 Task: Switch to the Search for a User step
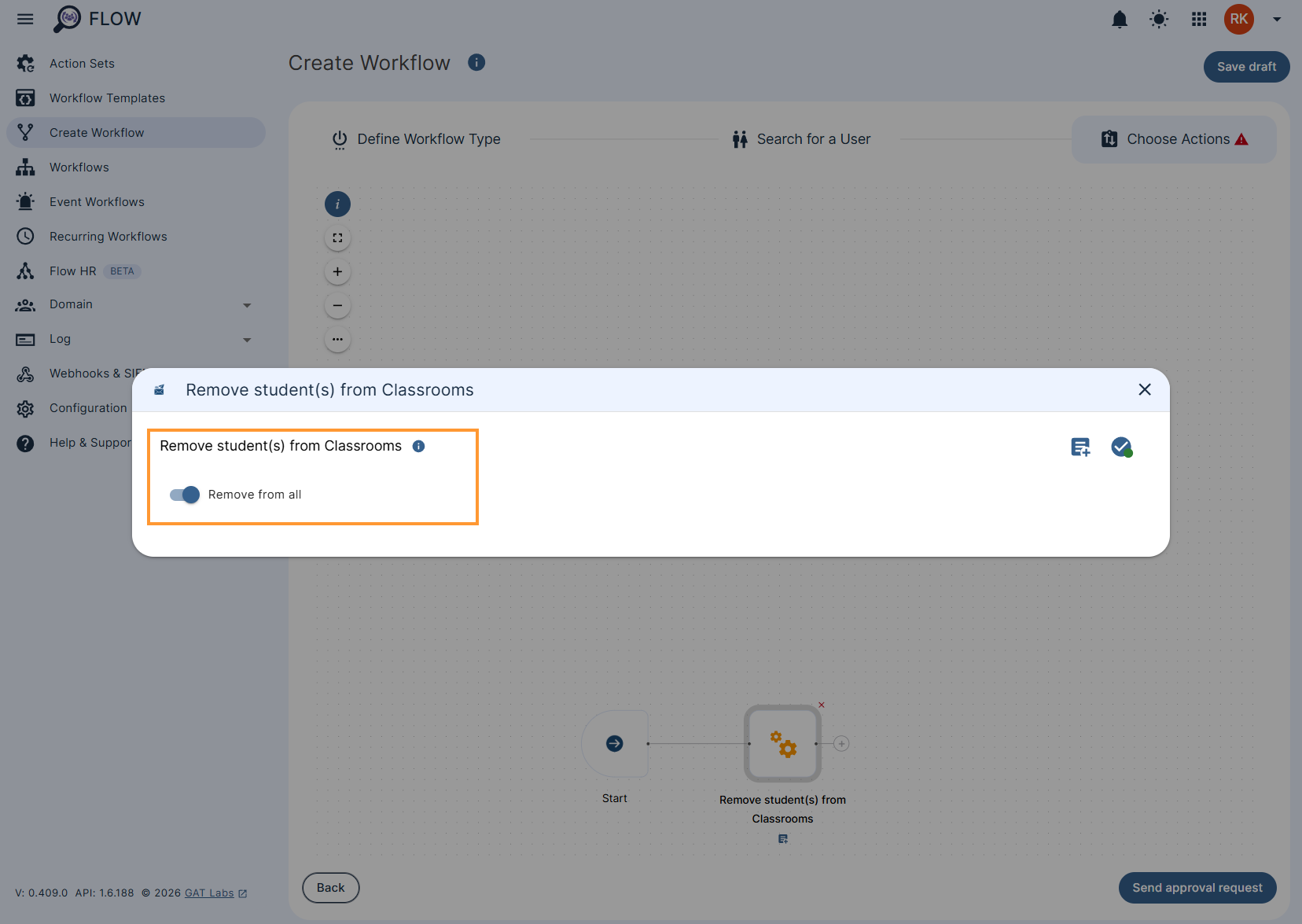pyautogui.click(x=801, y=138)
